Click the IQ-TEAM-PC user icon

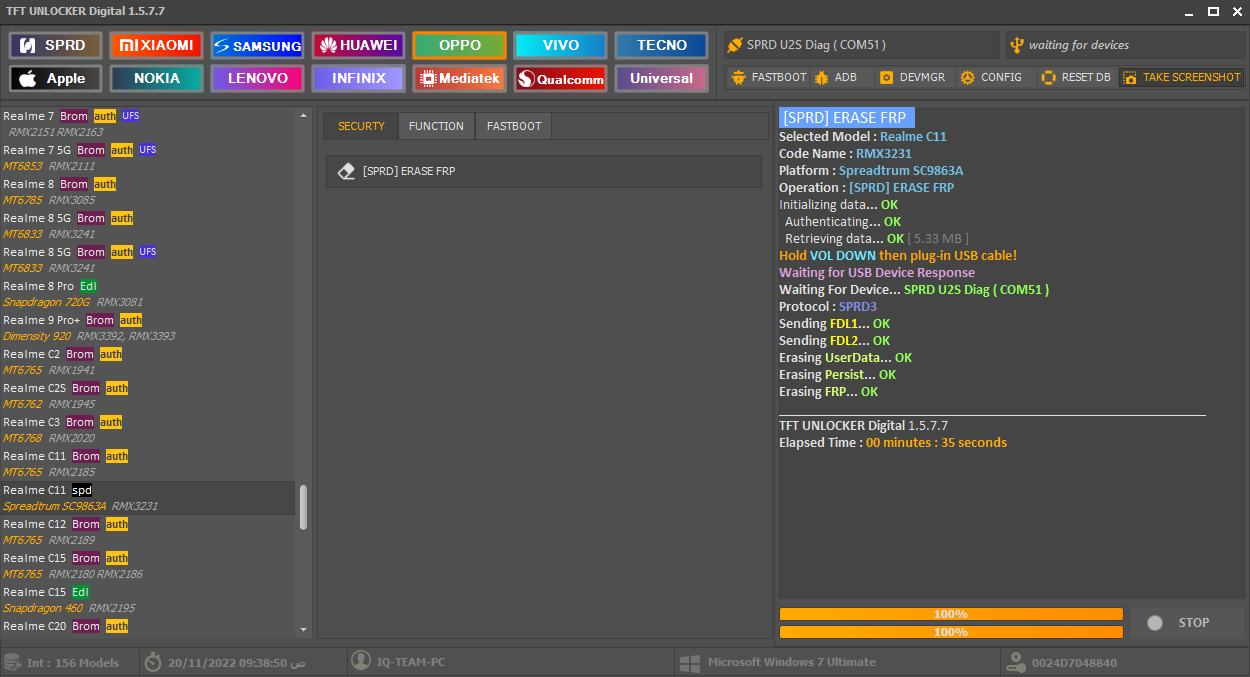(362, 662)
